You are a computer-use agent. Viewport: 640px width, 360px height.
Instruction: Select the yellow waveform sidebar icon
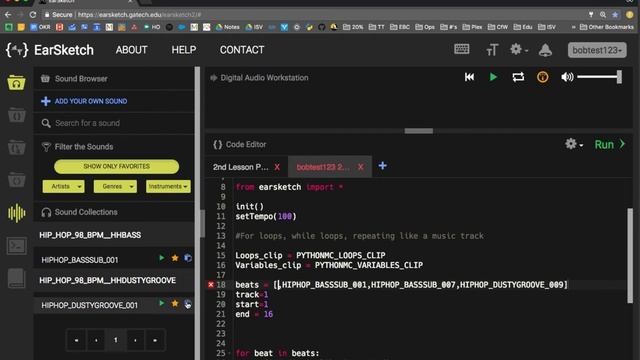click(x=16, y=213)
